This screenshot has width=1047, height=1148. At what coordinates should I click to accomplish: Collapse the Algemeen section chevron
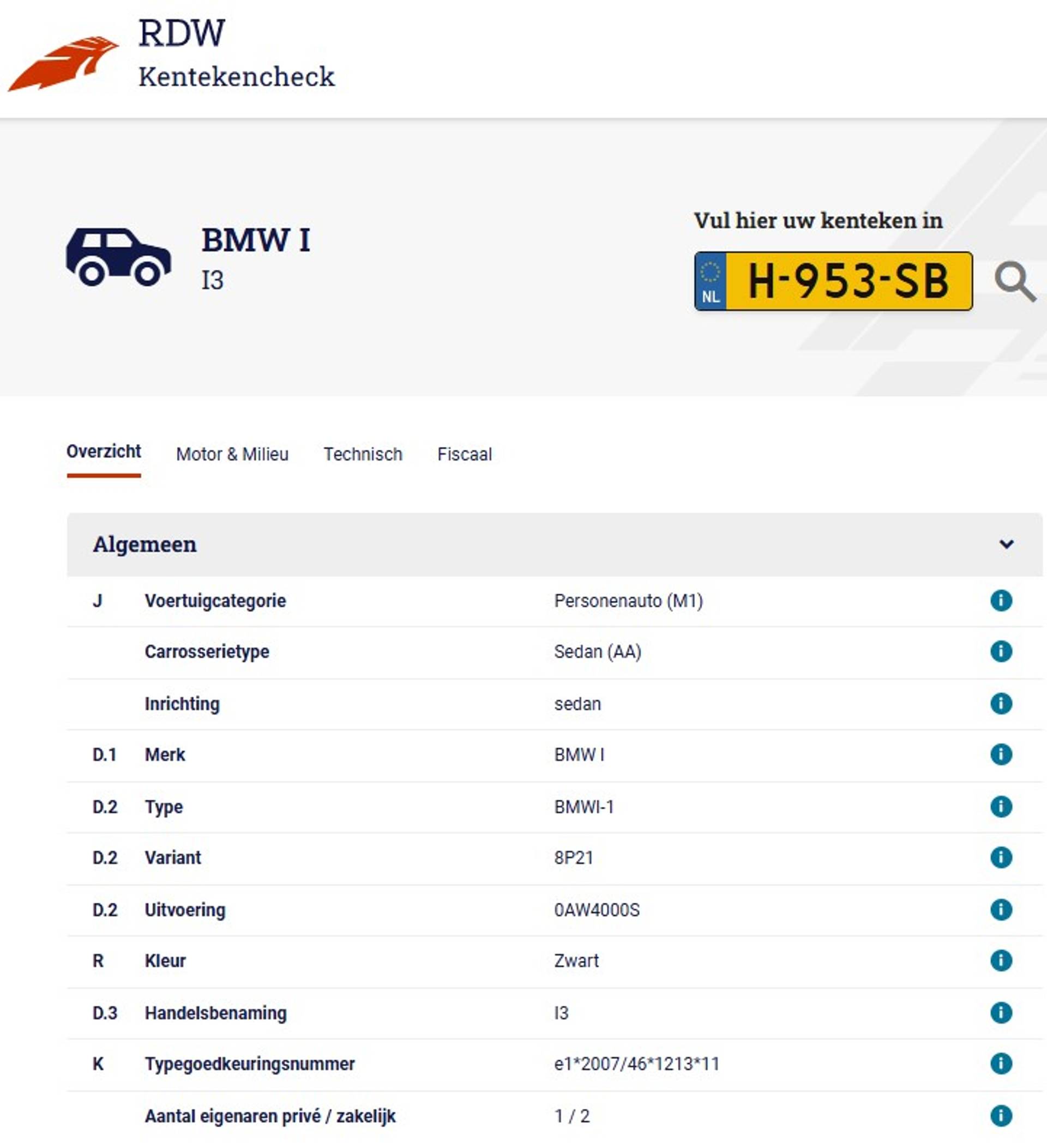tap(1006, 545)
